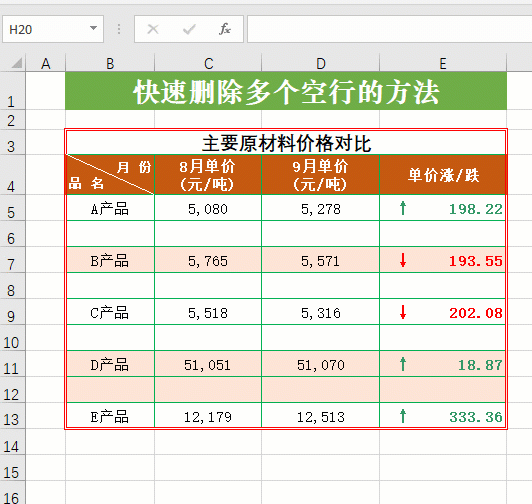The image size is (532, 504).
Task: Click the Name Box showing H20
Action: pos(53,29)
